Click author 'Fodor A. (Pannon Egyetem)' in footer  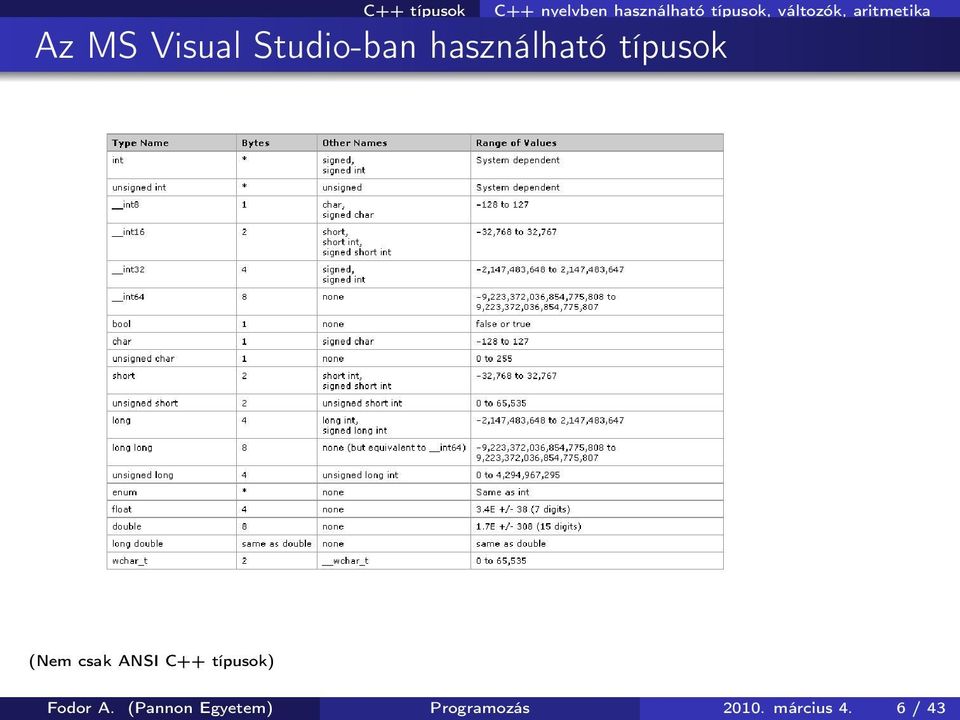click(160, 708)
